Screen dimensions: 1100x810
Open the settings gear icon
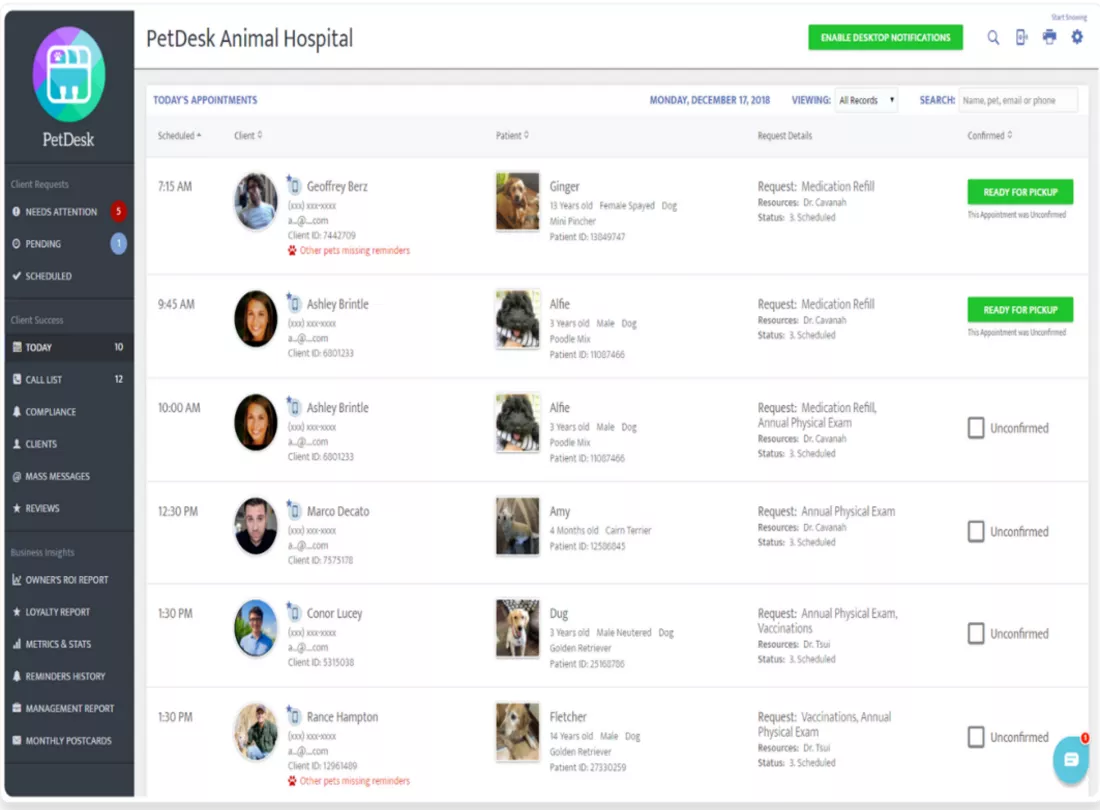tap(1077, 37)
